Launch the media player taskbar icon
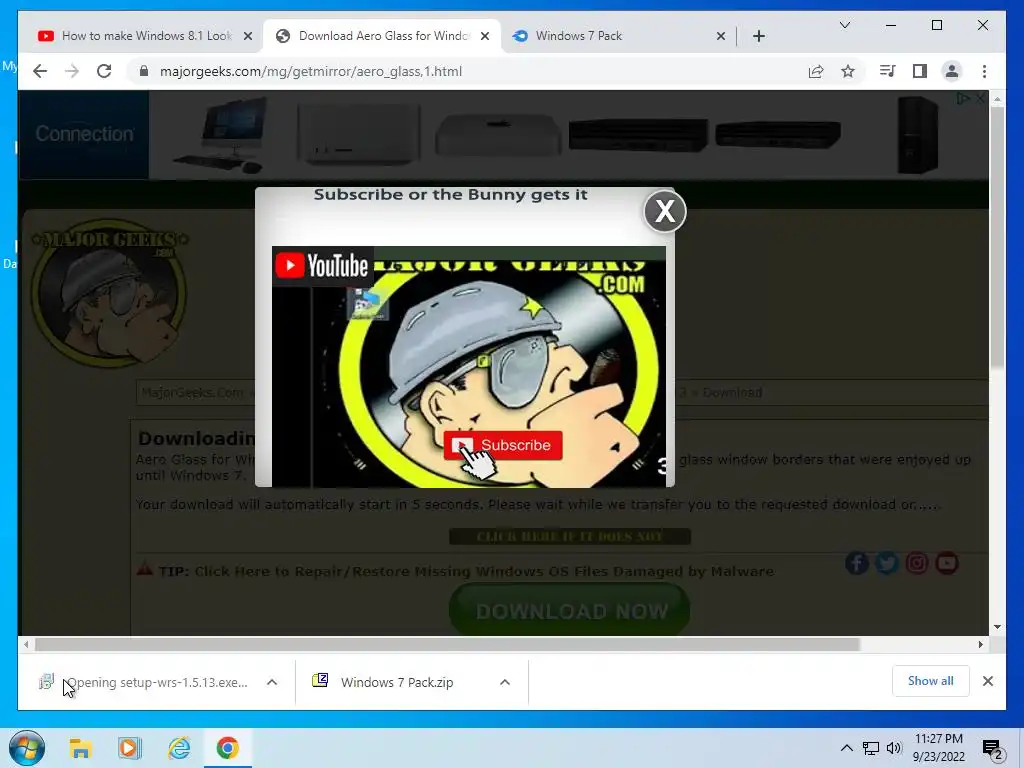Image resolution: width=1024 pixels, height=768 pixels. [x=129, y=748]
